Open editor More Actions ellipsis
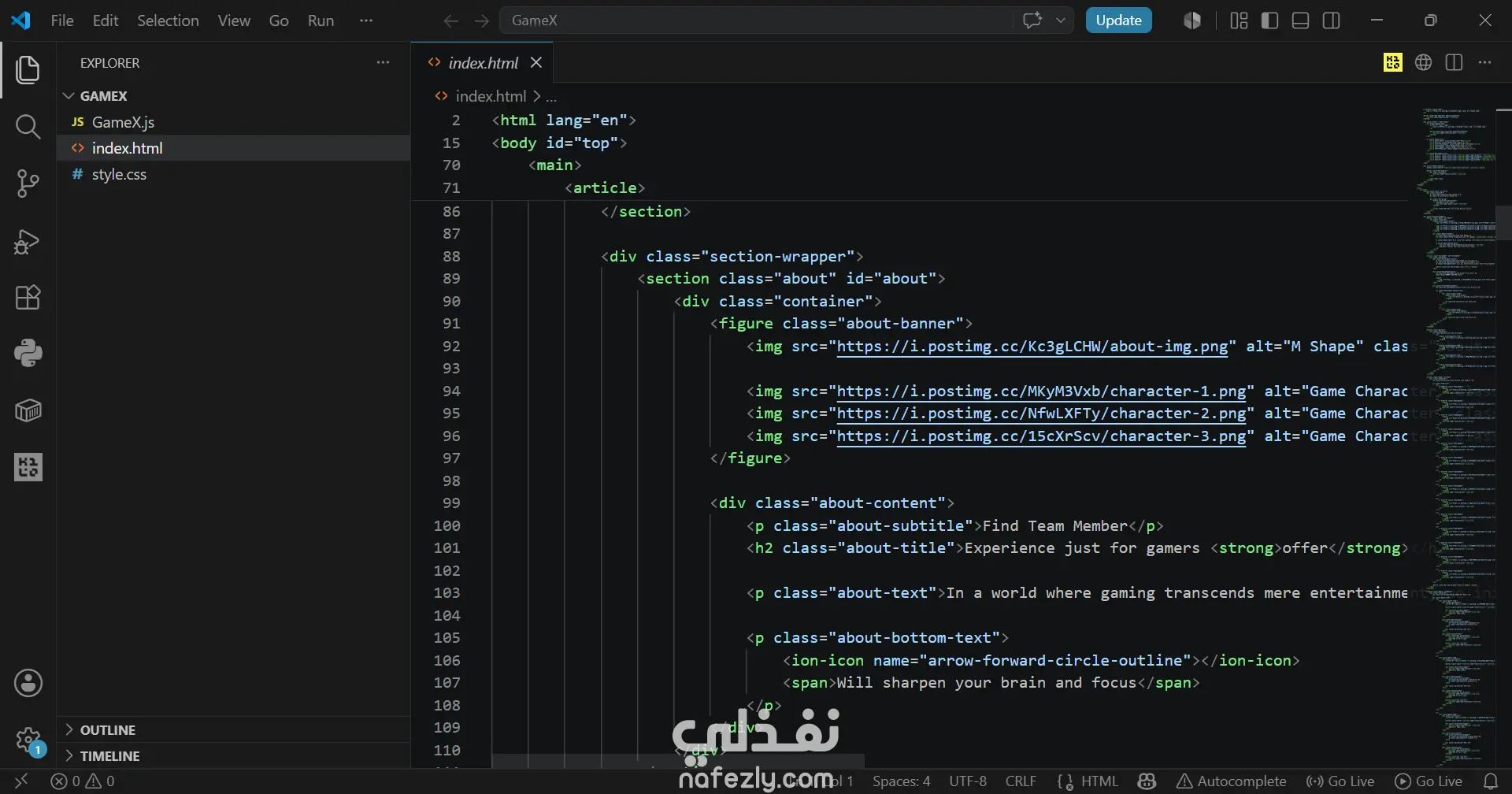Image resolution: width=1512 pixels, height=794 pixels. 1484,62
